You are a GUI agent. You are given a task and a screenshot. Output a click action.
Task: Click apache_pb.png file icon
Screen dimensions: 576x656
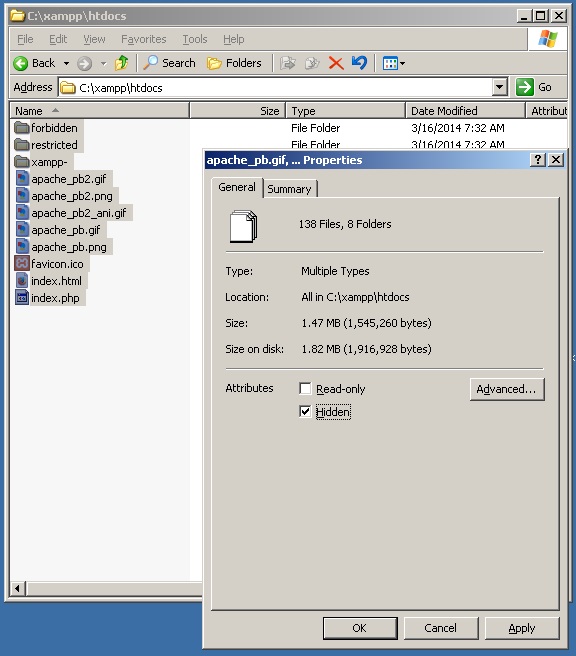tap(22, 247)
